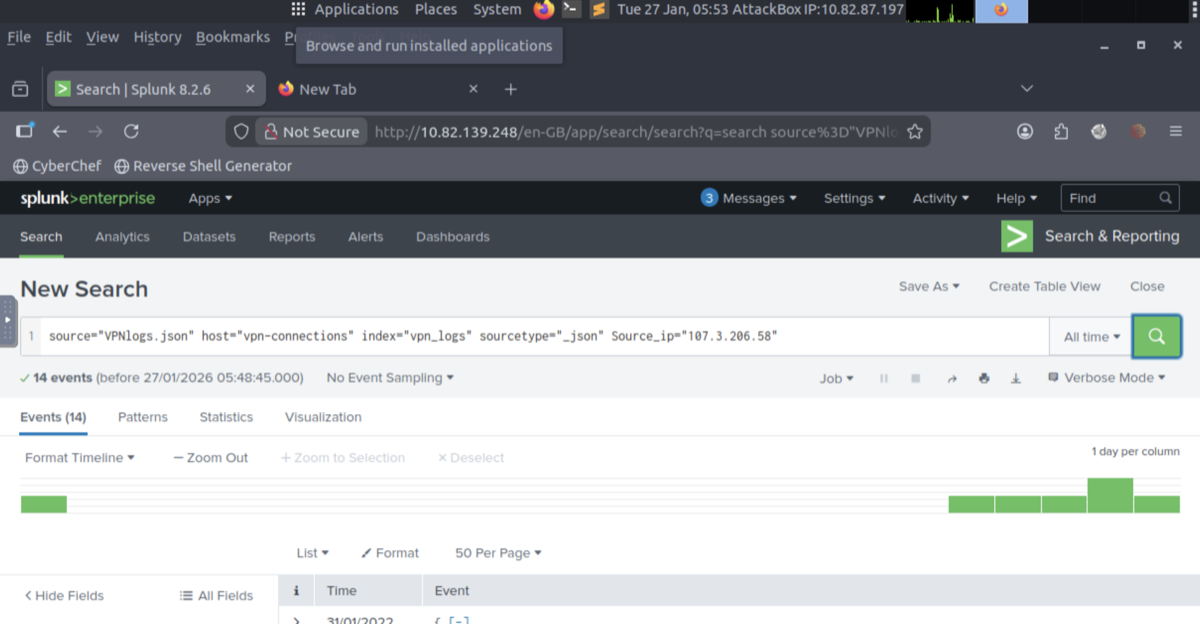Expand the Job menu dropdown

836,378
